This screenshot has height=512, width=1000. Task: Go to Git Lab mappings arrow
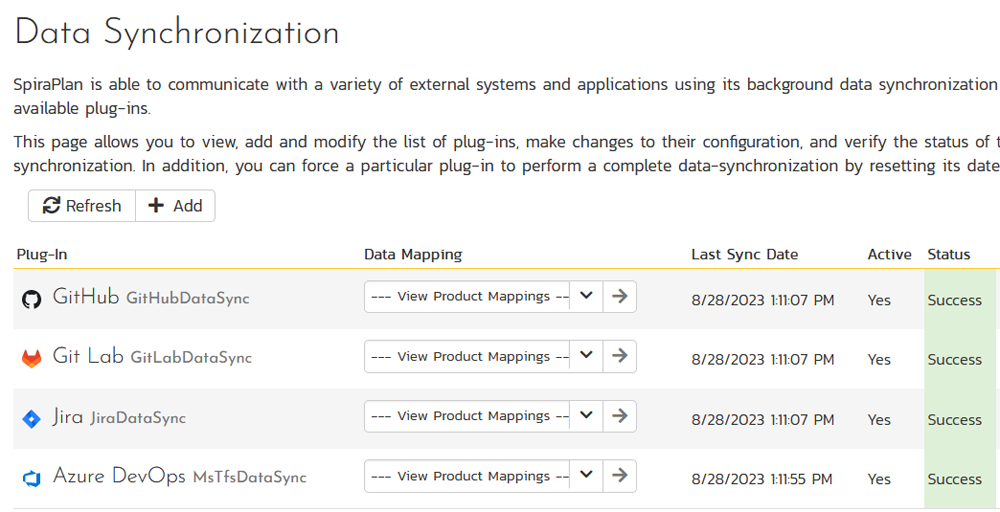point(620,357)
